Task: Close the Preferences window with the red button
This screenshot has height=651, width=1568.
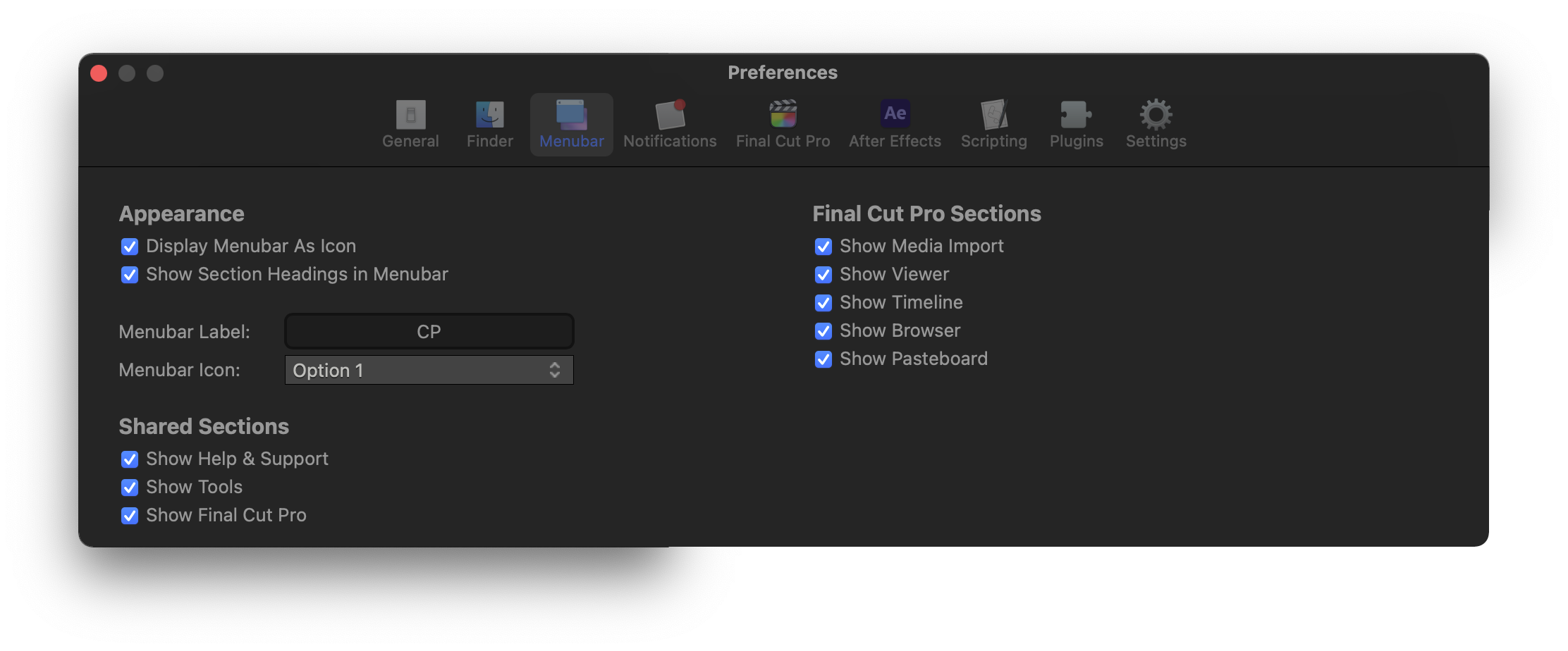Action: tap(99, 73)
